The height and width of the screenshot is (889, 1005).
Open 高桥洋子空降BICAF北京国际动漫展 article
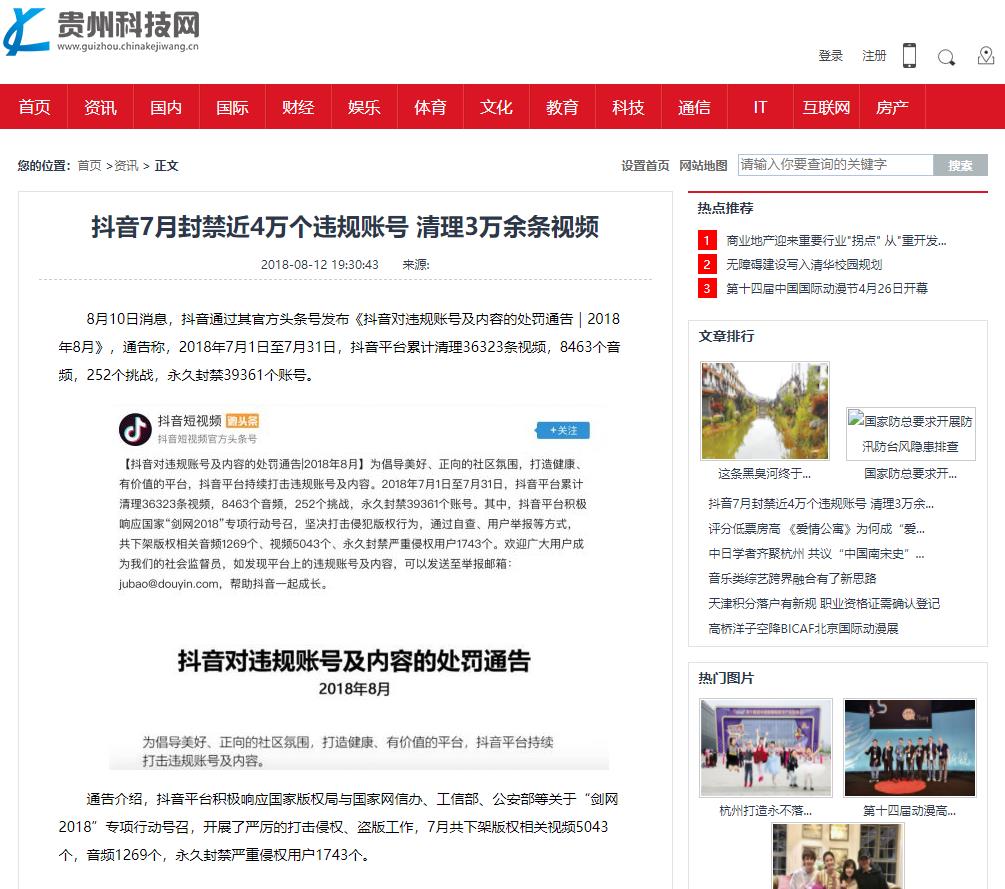(x=803, y=629)
